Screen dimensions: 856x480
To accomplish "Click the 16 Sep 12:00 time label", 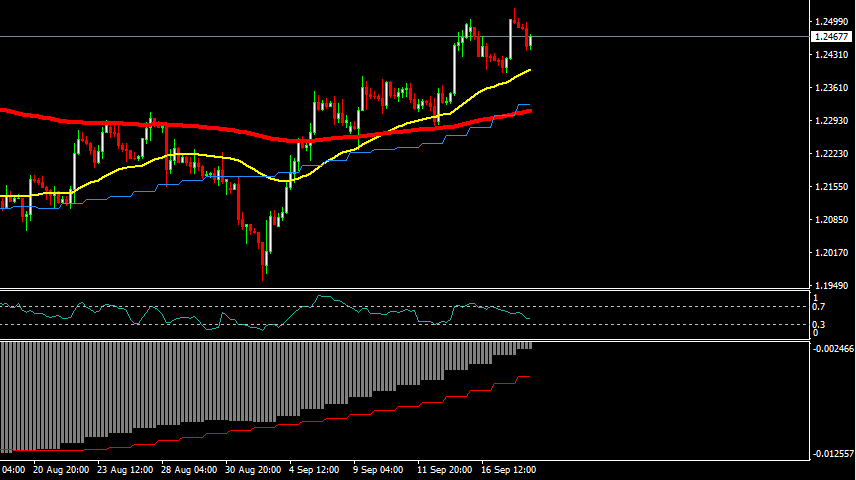I will click(x=508, y=470).
